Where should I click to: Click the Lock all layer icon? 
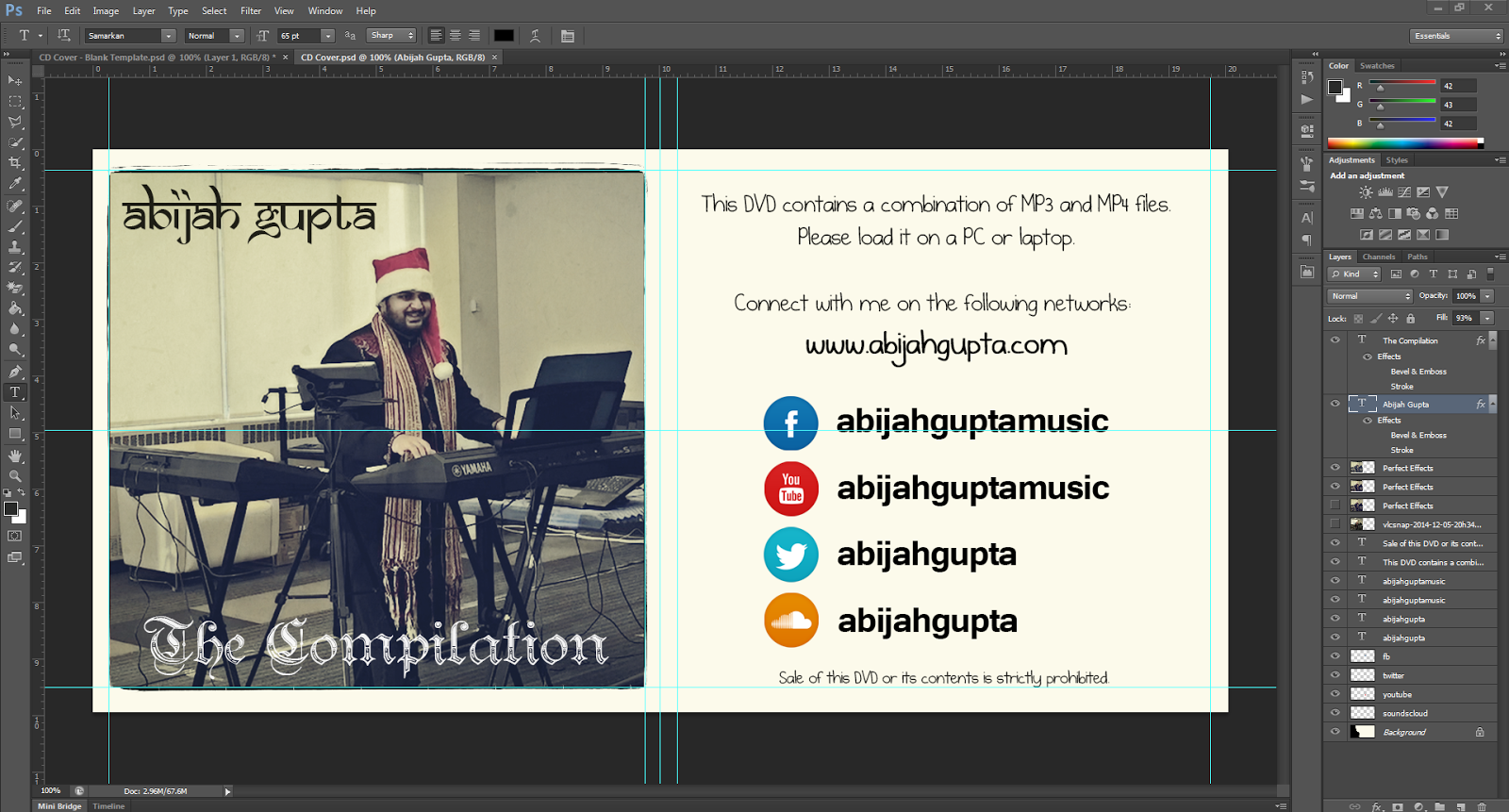(x=1411, y=319)
